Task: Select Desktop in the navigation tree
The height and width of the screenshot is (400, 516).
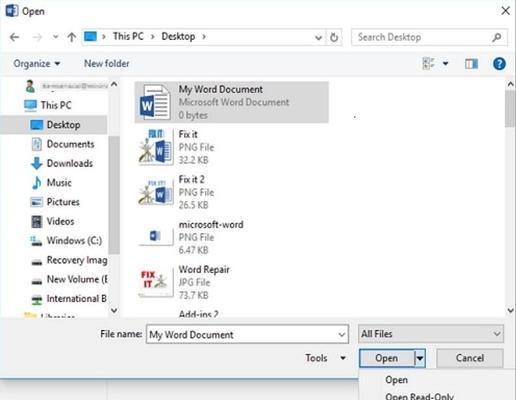Action: [55, 125]
